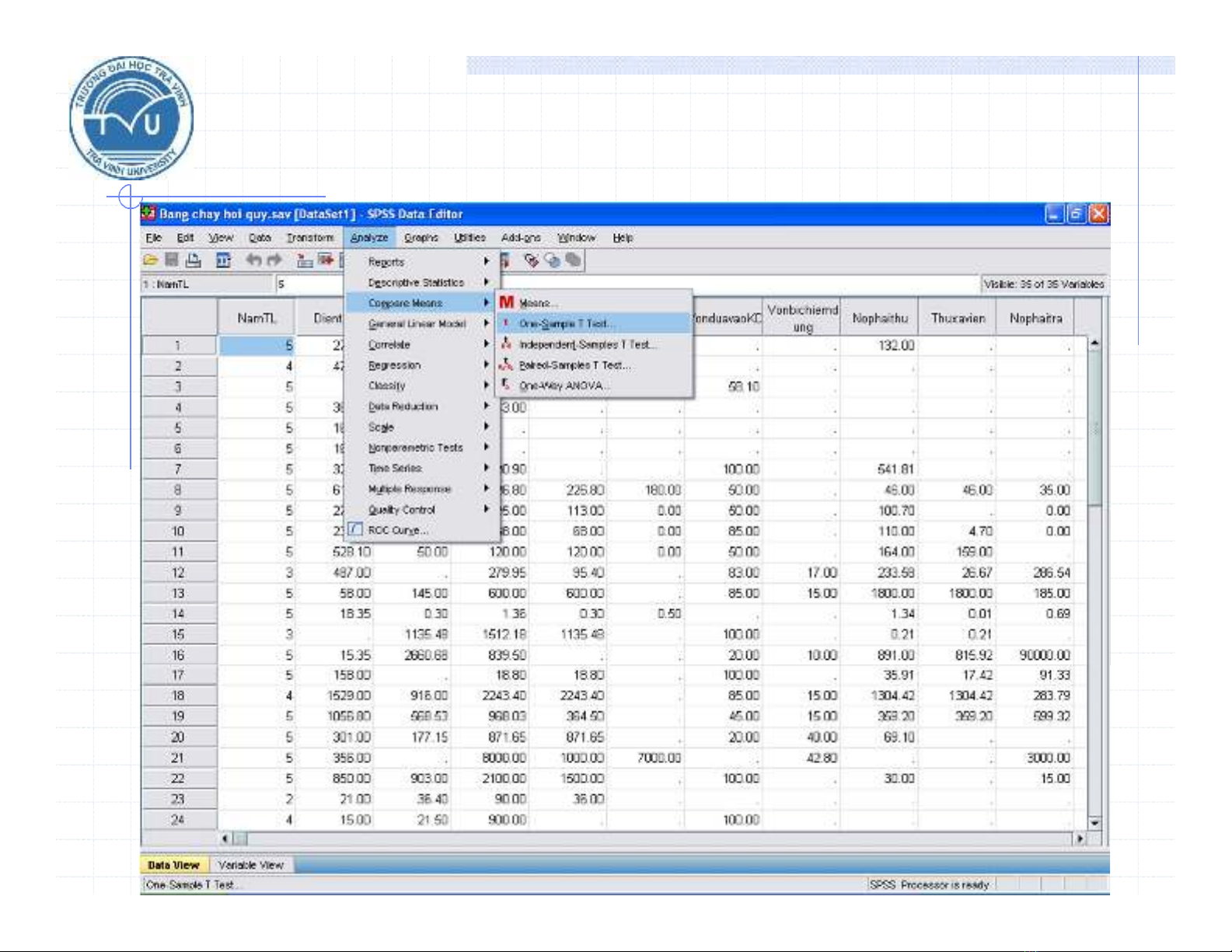Select row 12 header

coord(178,573)
